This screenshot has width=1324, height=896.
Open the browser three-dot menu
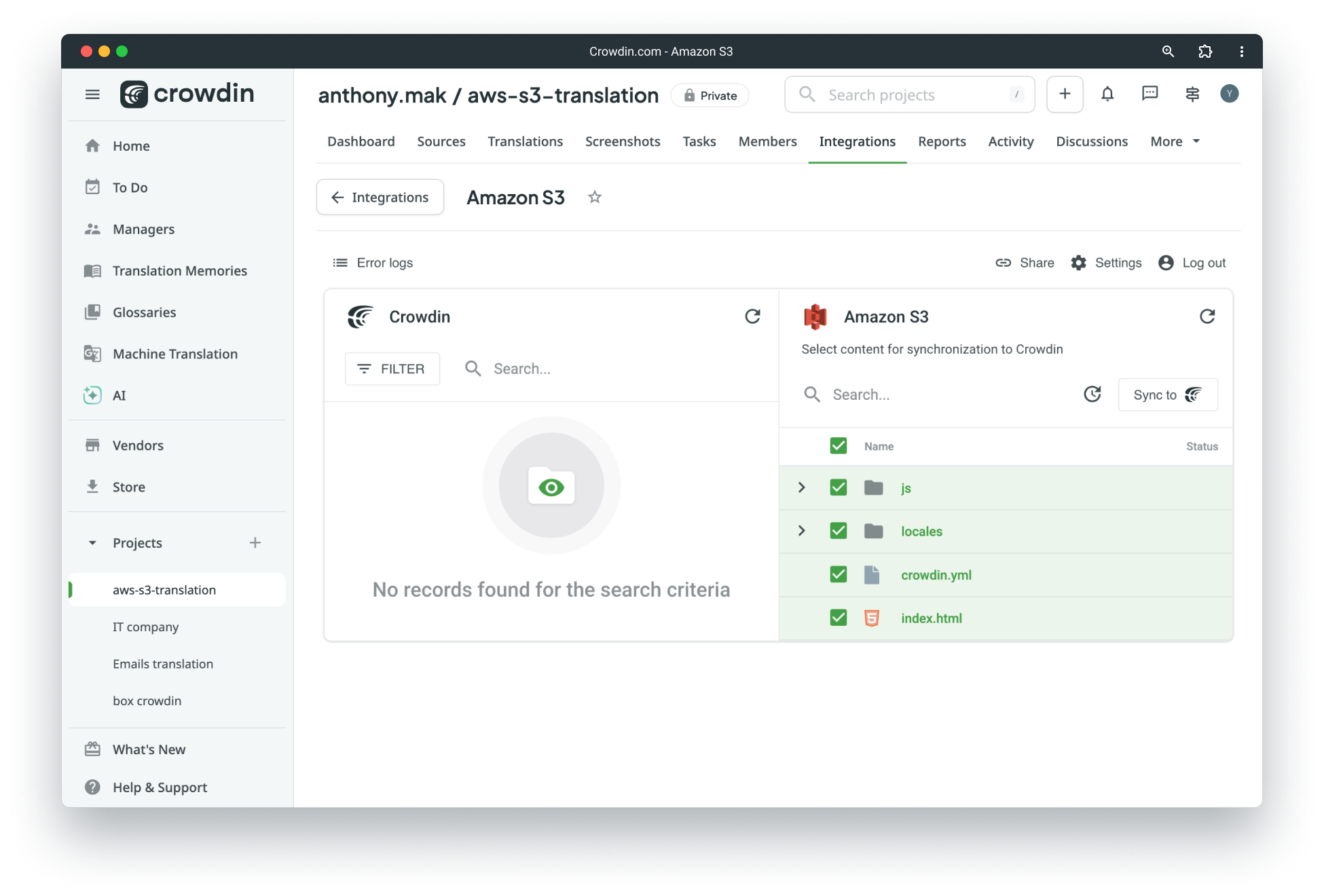point(1242,52)
